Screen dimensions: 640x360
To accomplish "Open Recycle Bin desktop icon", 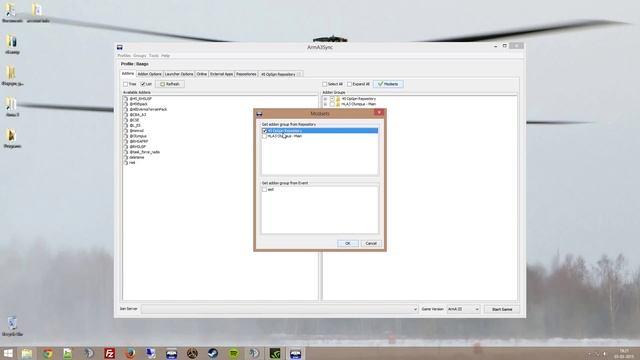I will [12, 326].
